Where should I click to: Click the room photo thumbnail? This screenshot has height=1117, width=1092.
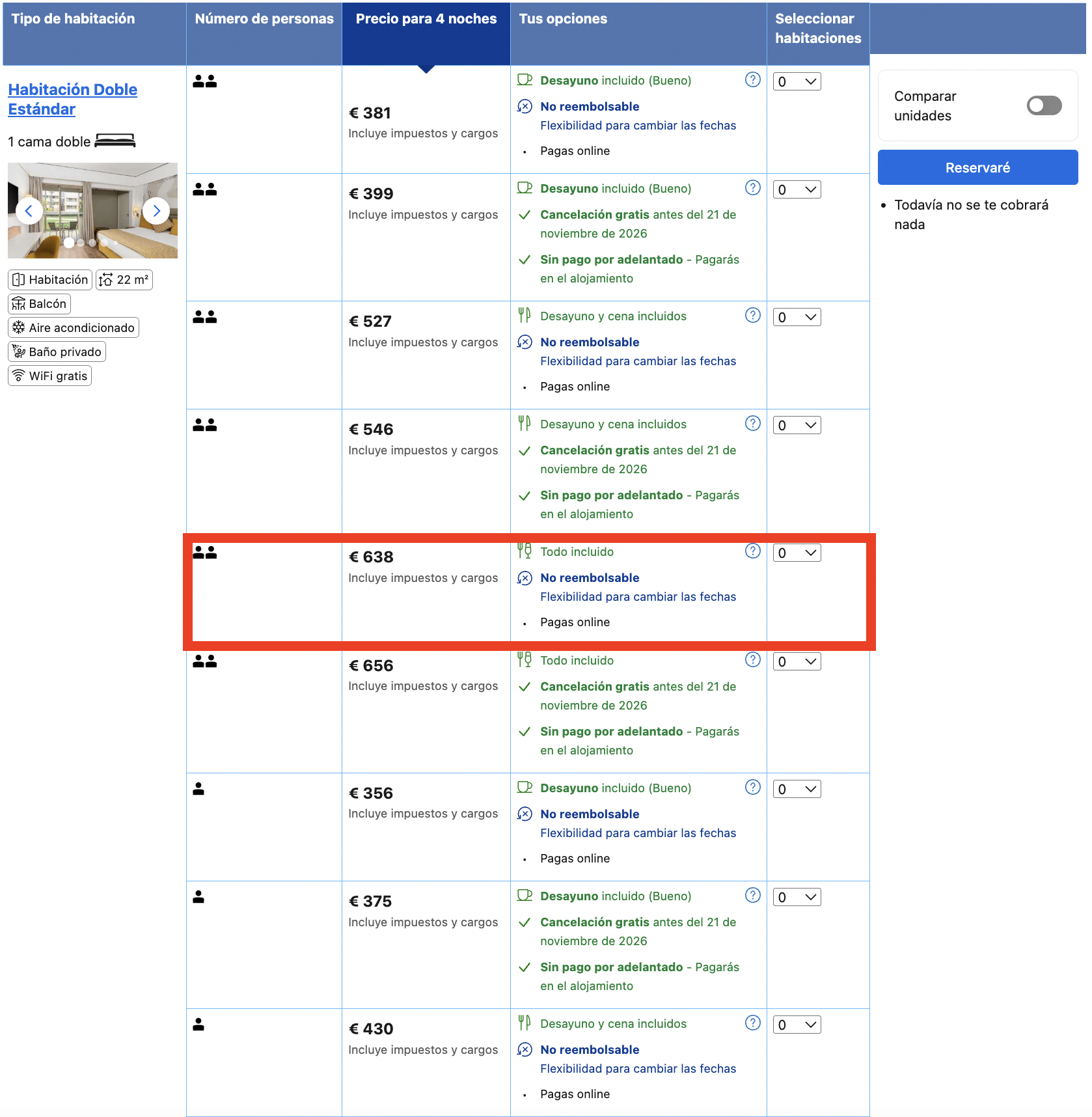click(92, 210)
